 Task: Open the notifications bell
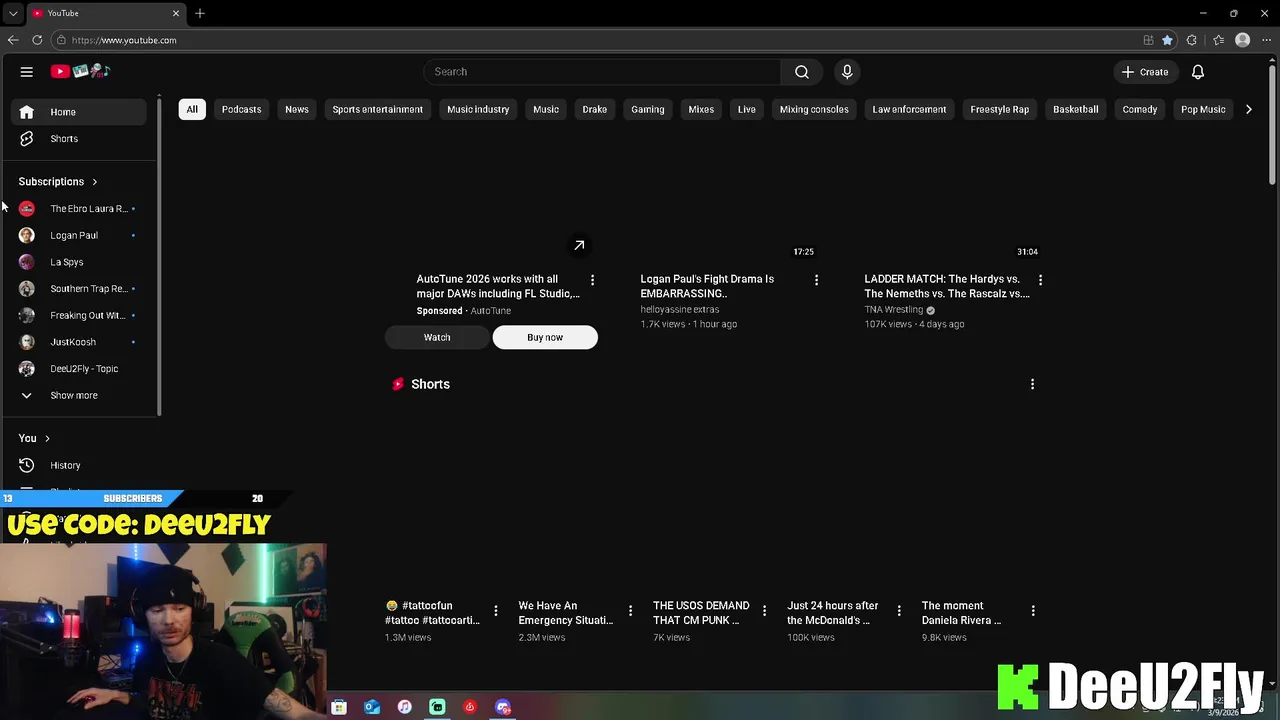pyautogui.click(x=1198, y=72)
